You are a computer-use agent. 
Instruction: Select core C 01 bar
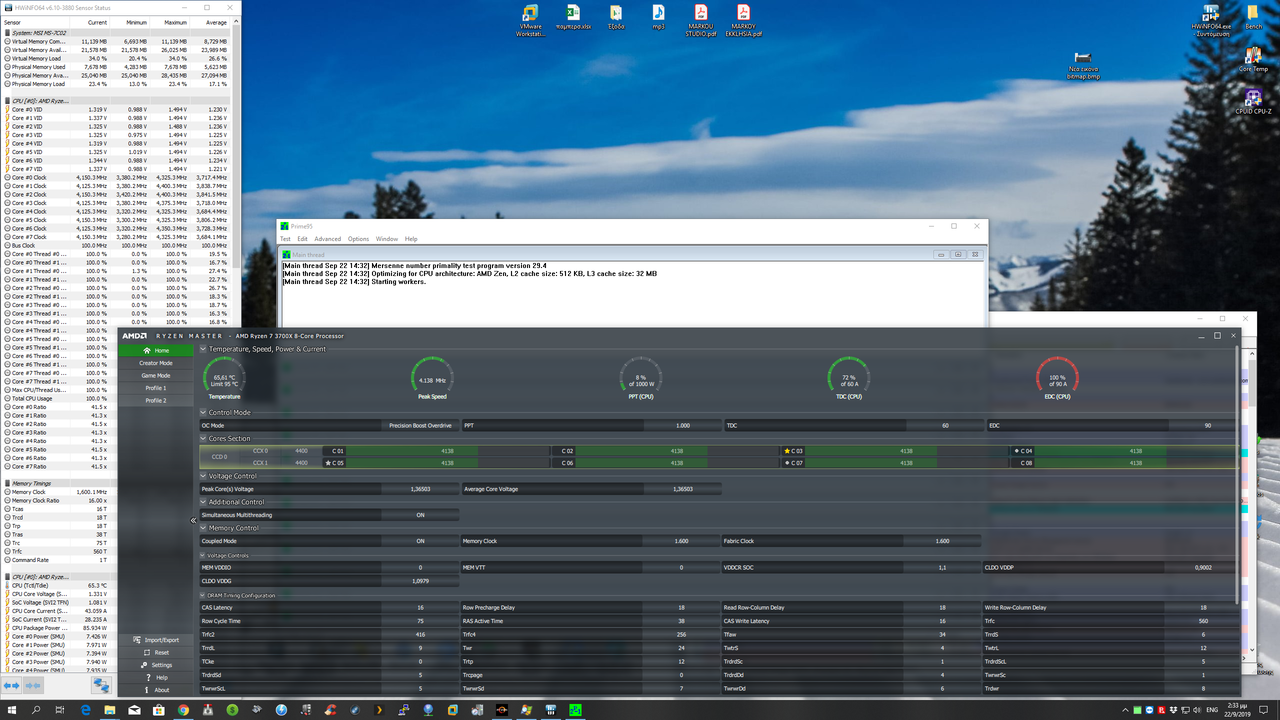[x=436, y=451]
